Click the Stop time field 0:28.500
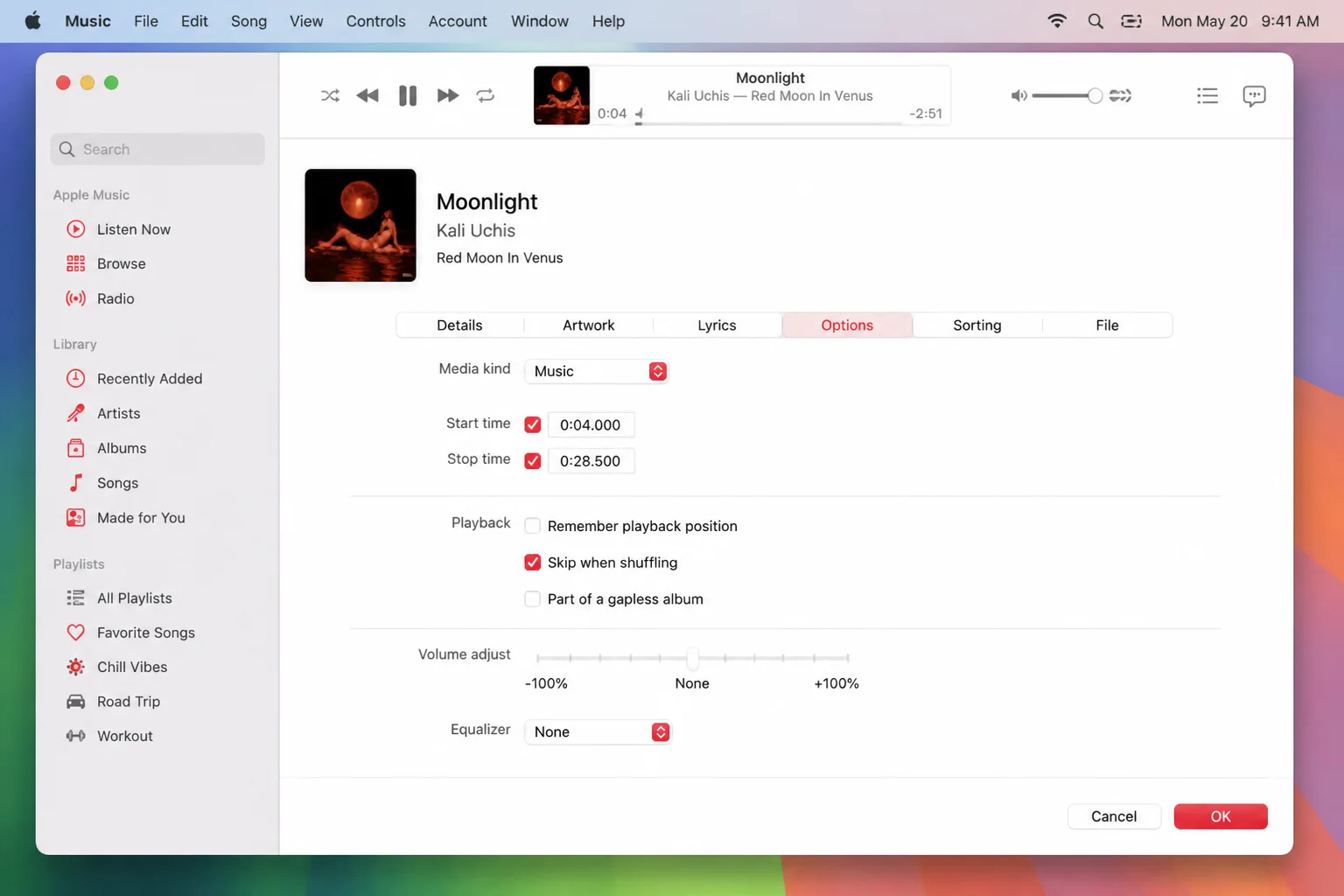 591,461
